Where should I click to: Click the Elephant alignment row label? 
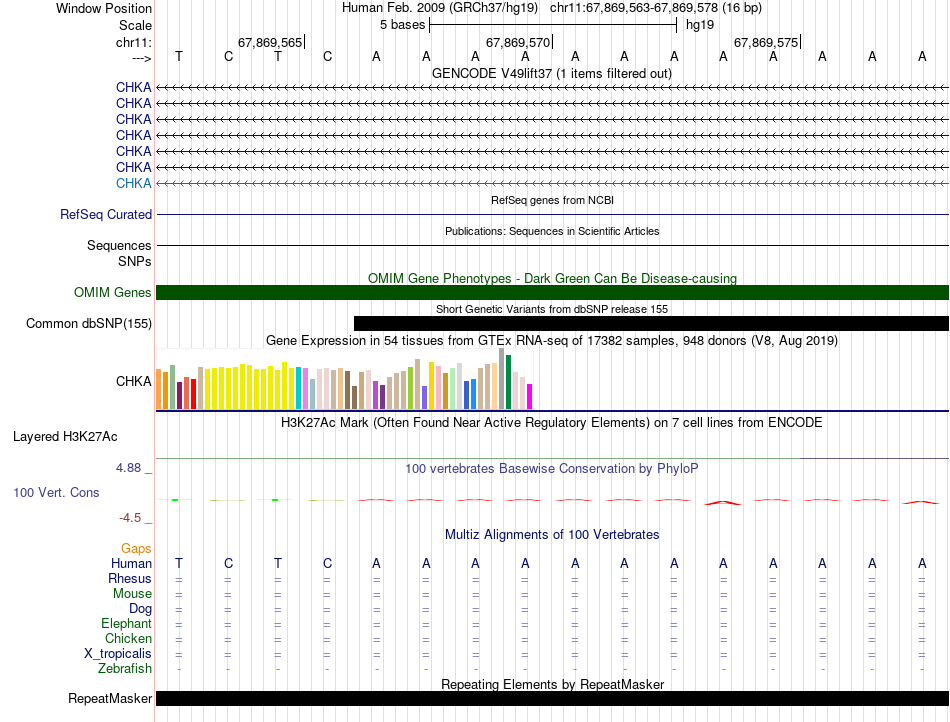click(127, 624)
